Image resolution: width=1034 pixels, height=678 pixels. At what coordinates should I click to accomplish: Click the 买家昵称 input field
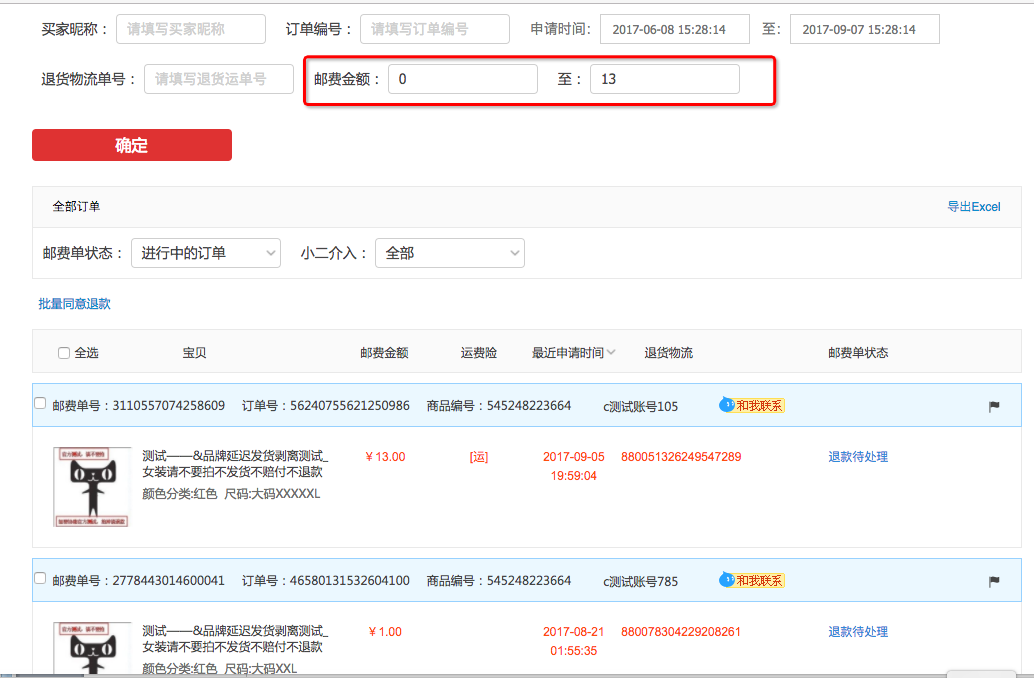tap(191, 30)
